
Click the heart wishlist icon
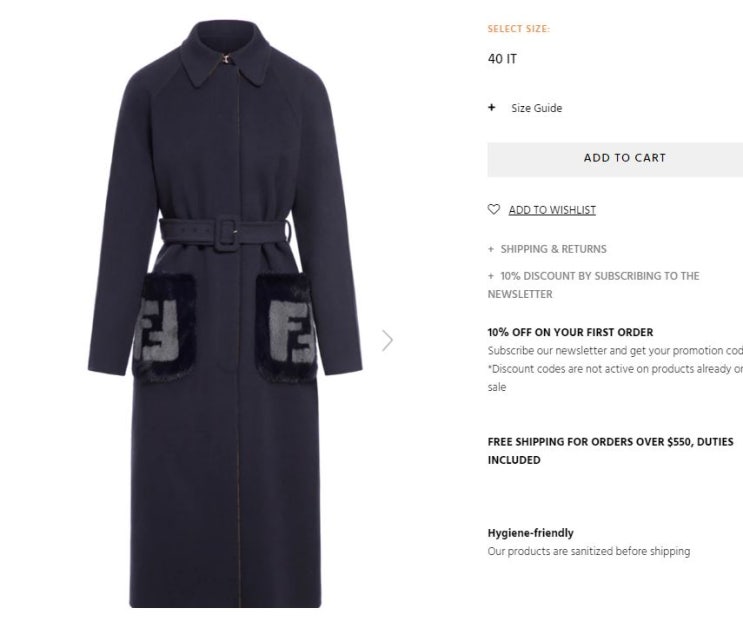(x=493, y=209)
